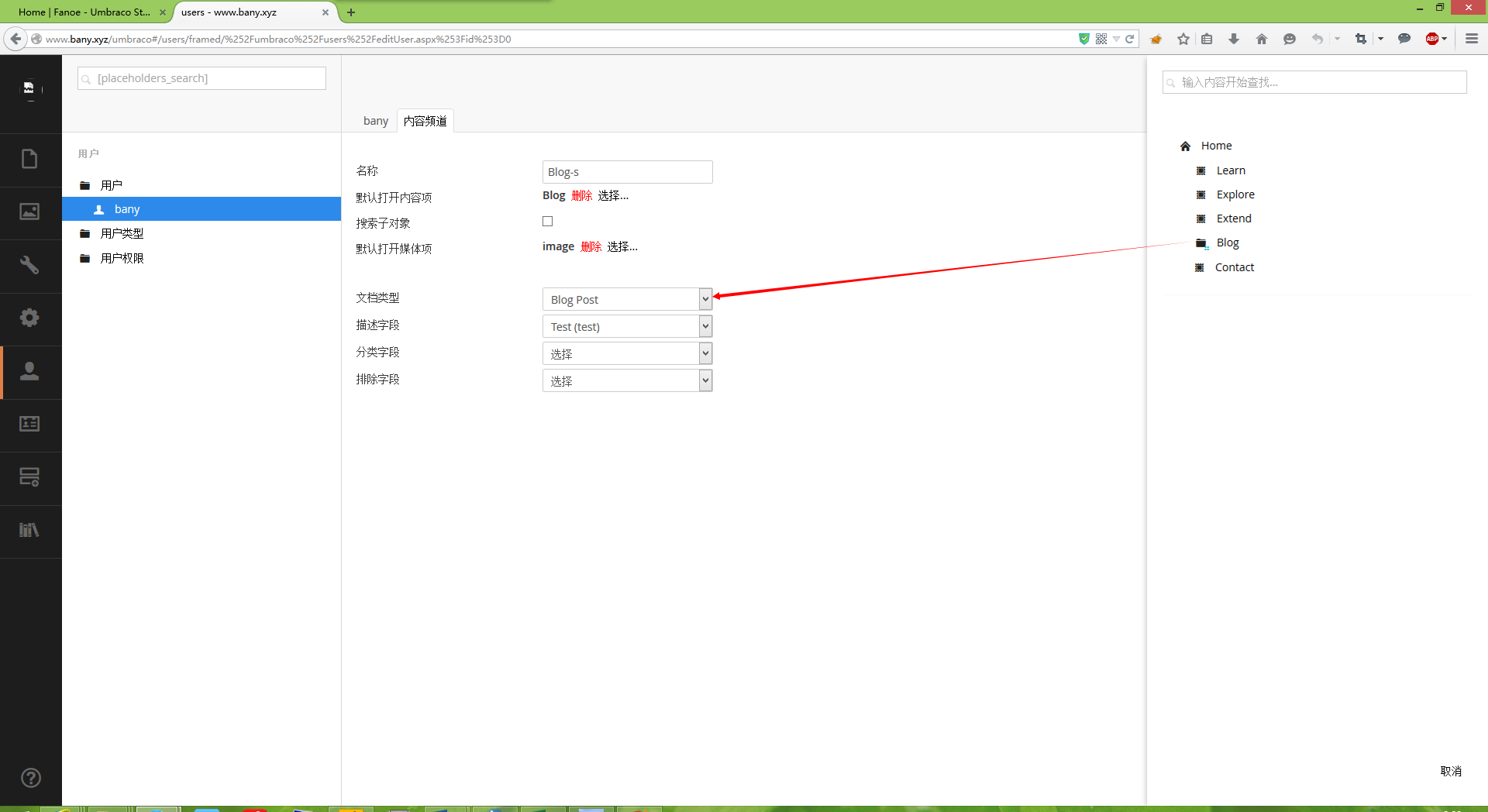The width and height of the screenshot is (1488, 812).
Task: Open browser downloads arrow icon
Action: [1234, 39]
